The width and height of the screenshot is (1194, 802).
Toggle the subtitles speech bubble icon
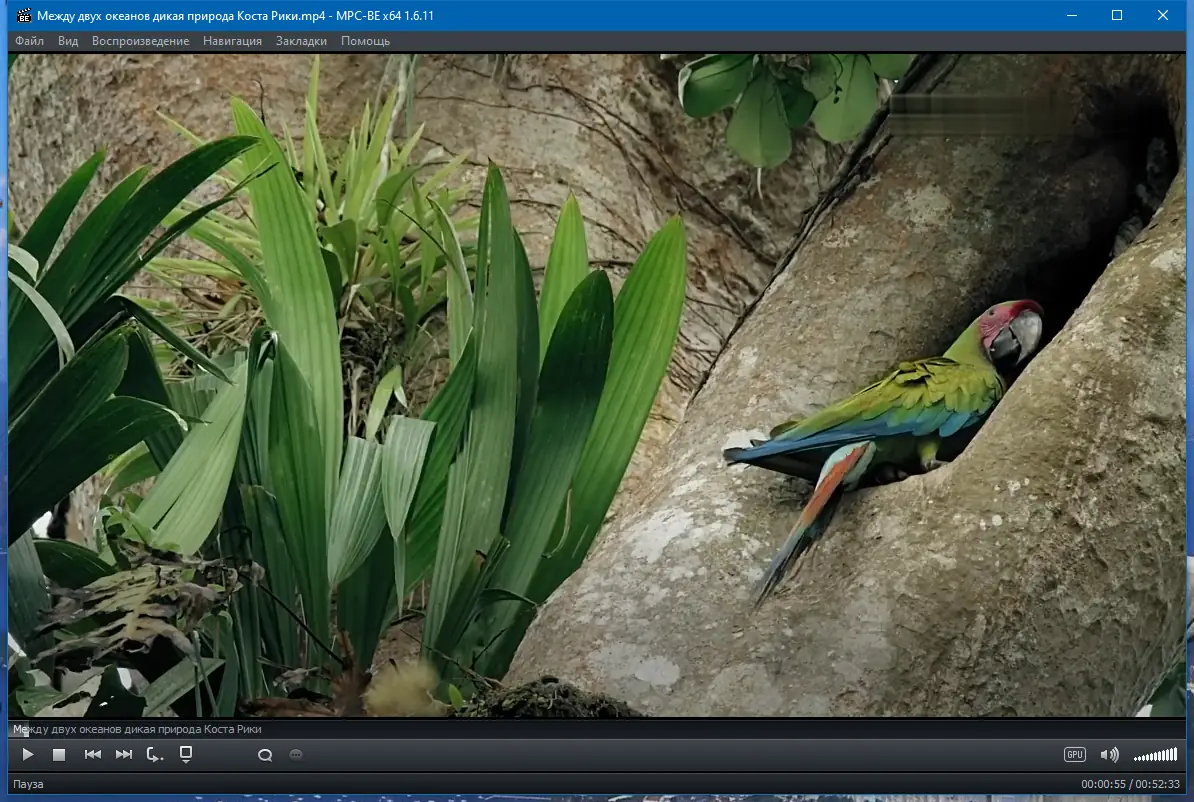click(x=294, y=757)
